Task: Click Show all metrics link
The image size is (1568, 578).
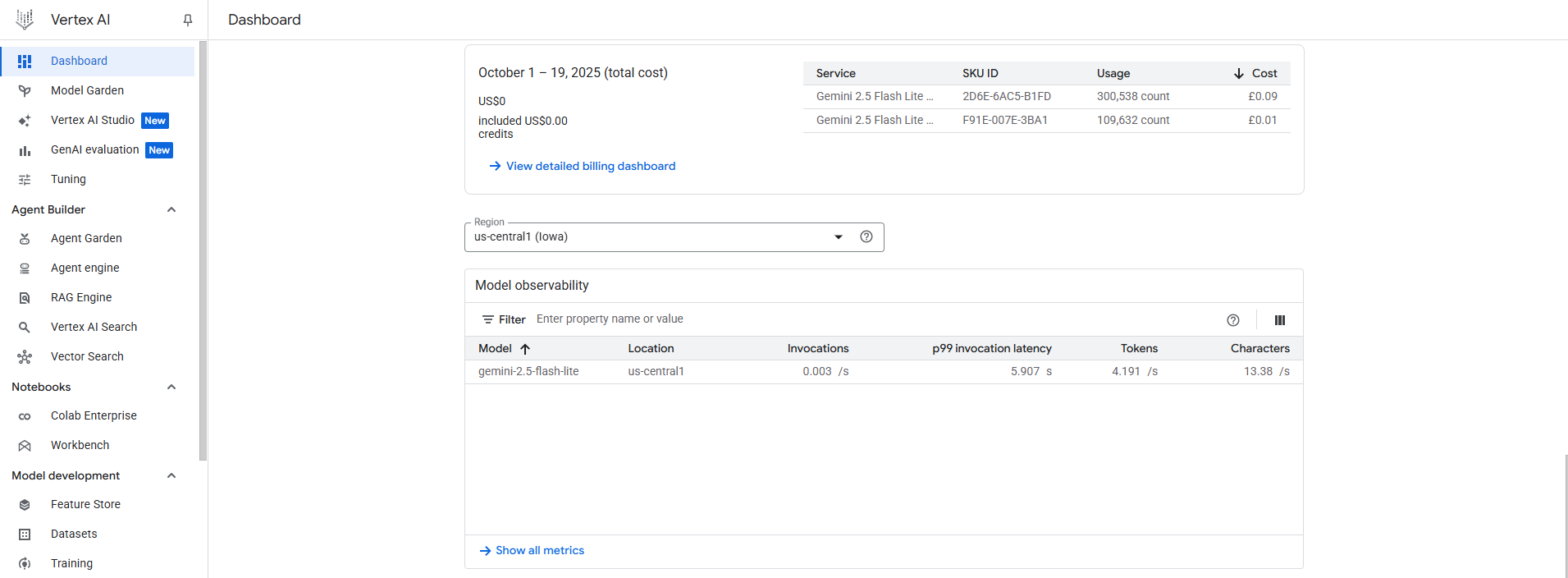Action: pyautogui.click(x=532, y=550)
